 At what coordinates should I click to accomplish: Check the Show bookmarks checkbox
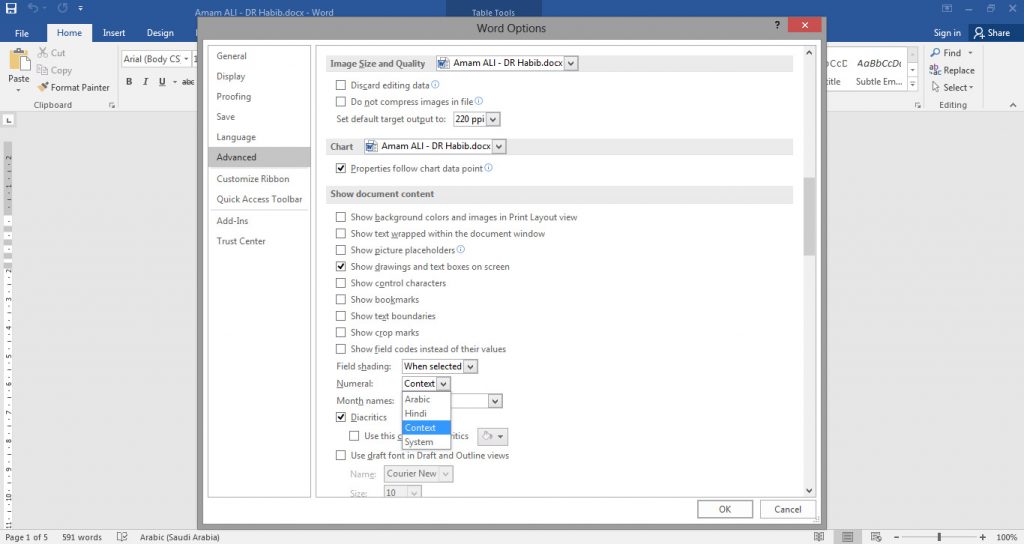coord(341,300)
